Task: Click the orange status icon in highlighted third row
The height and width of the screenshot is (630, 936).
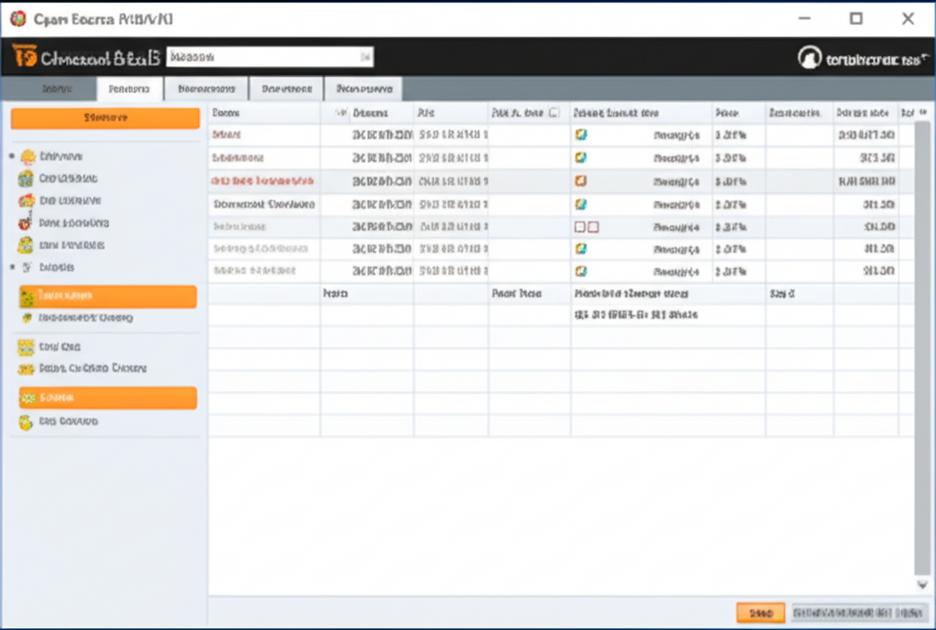Action: 580,180
